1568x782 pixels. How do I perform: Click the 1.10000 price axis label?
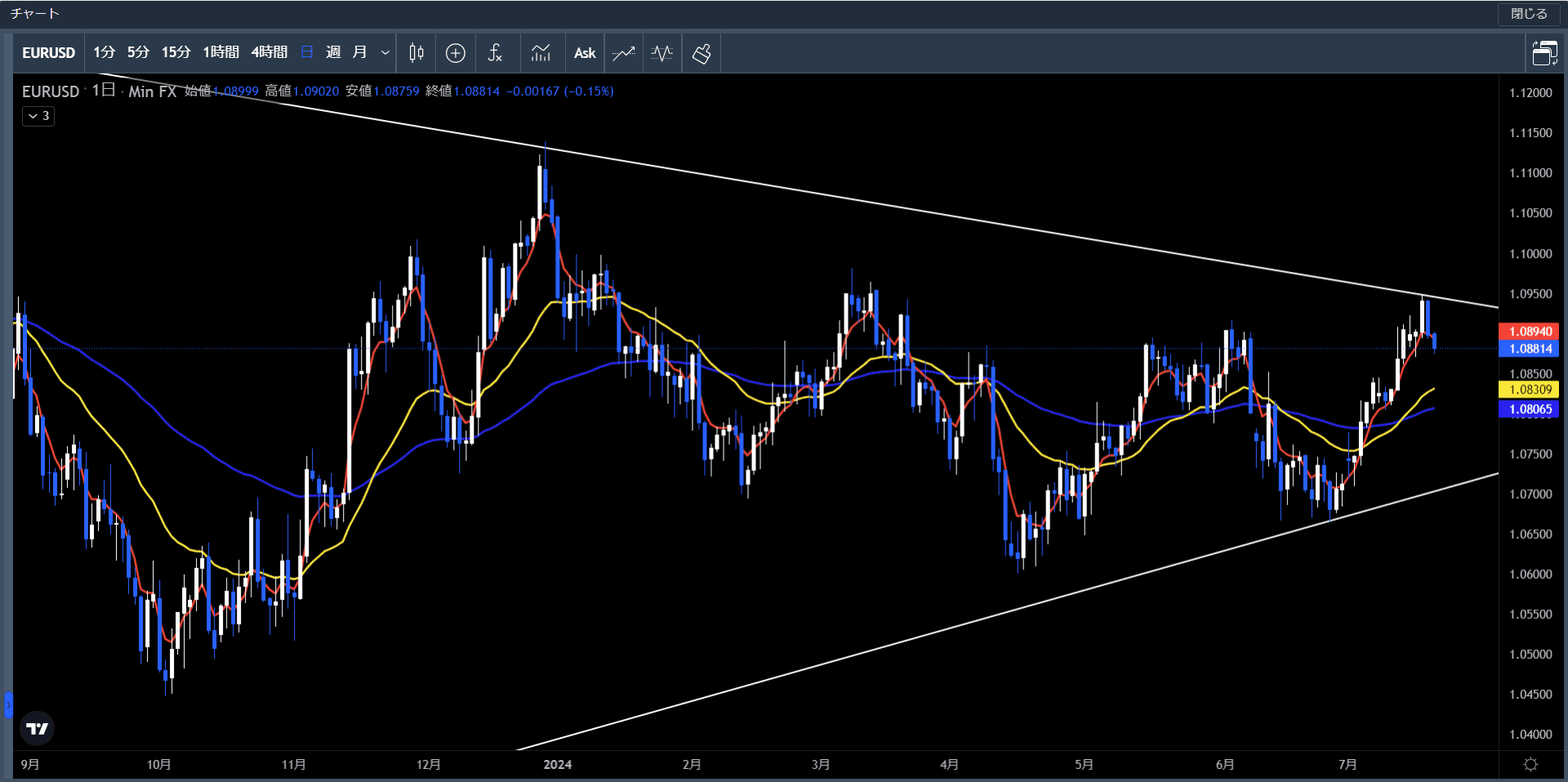tap(1530, 254)
